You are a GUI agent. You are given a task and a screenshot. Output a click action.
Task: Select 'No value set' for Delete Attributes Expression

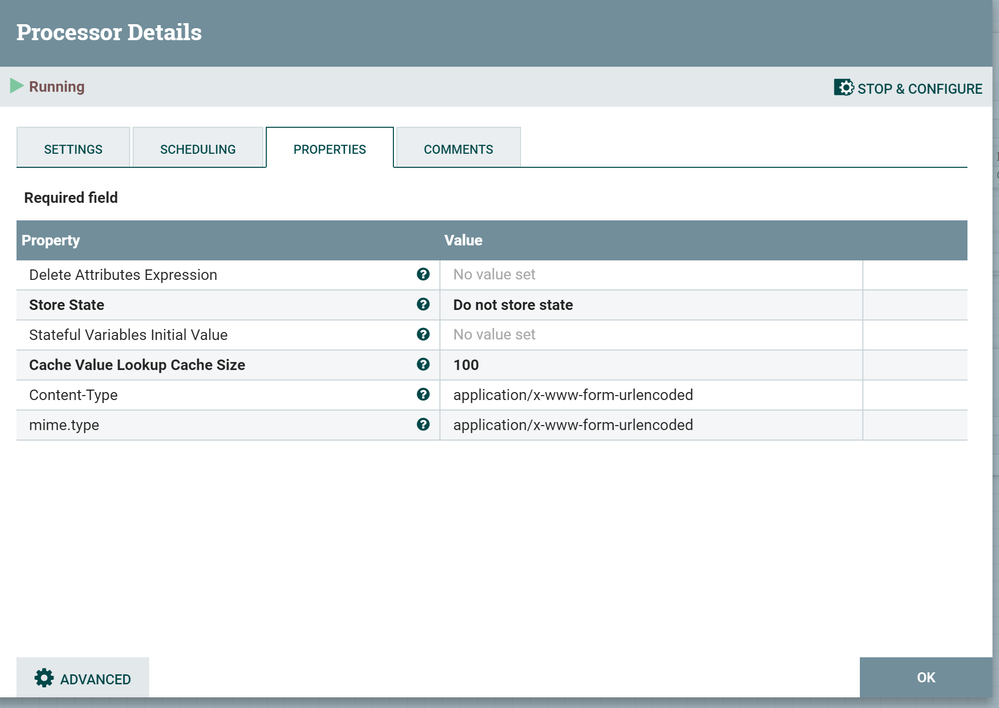494,274
